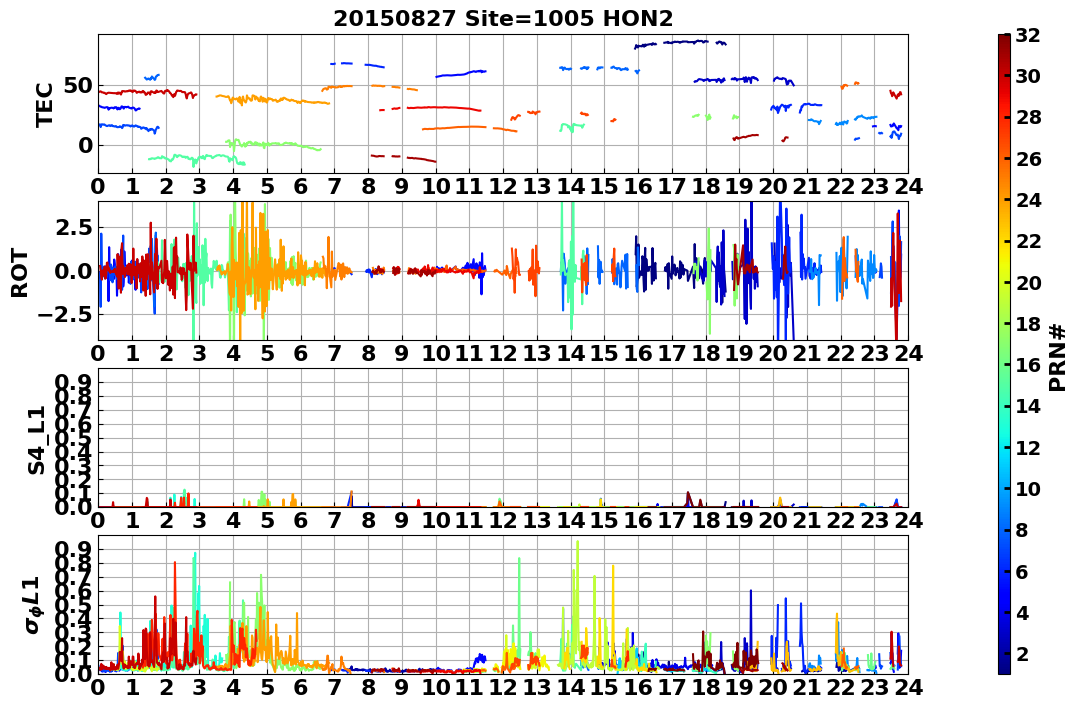Image resolution: width=1077 pixels, height=709 pixels.
Task: Click the TEC y-axis label
Action: click(x=45, y=104)
